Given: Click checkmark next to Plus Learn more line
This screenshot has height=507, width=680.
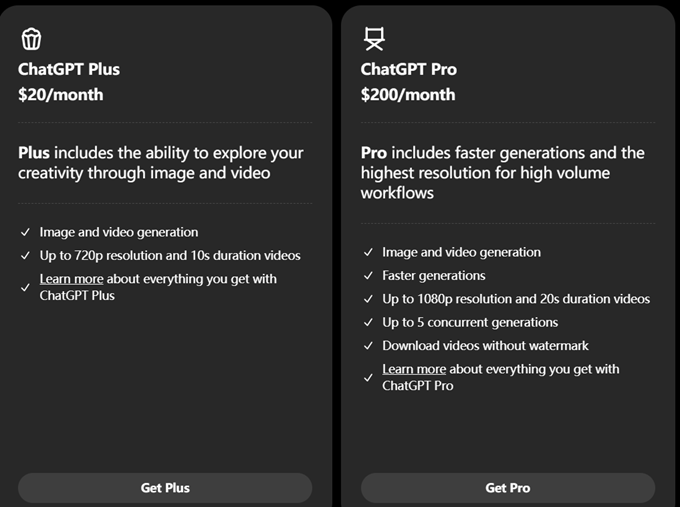Looking at the screenshot, I should point(25,287).
